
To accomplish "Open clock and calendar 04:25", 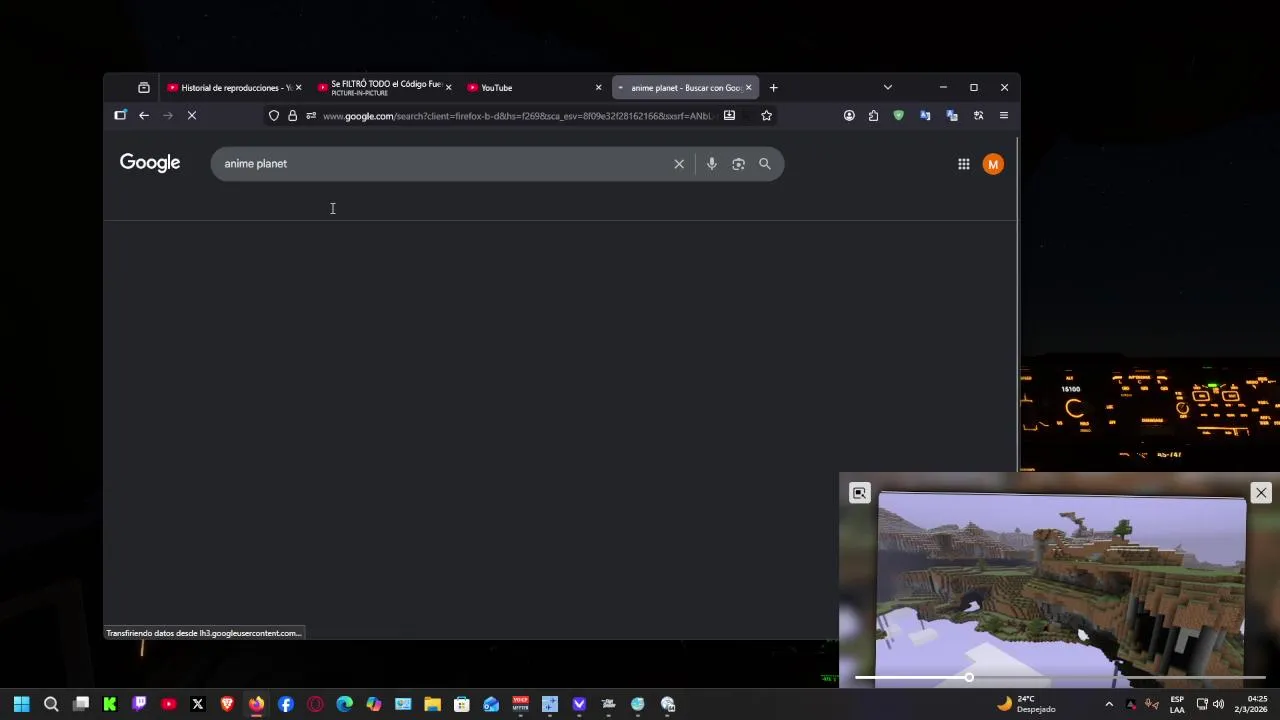I will 1251,704.
